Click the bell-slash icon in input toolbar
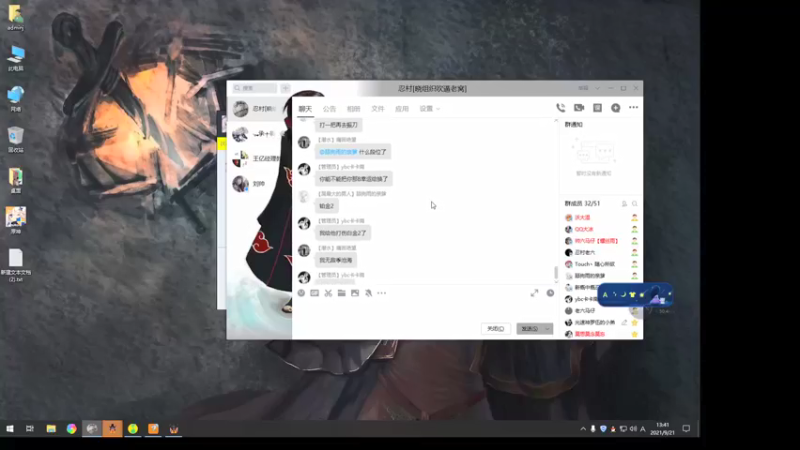 (368, 293)
